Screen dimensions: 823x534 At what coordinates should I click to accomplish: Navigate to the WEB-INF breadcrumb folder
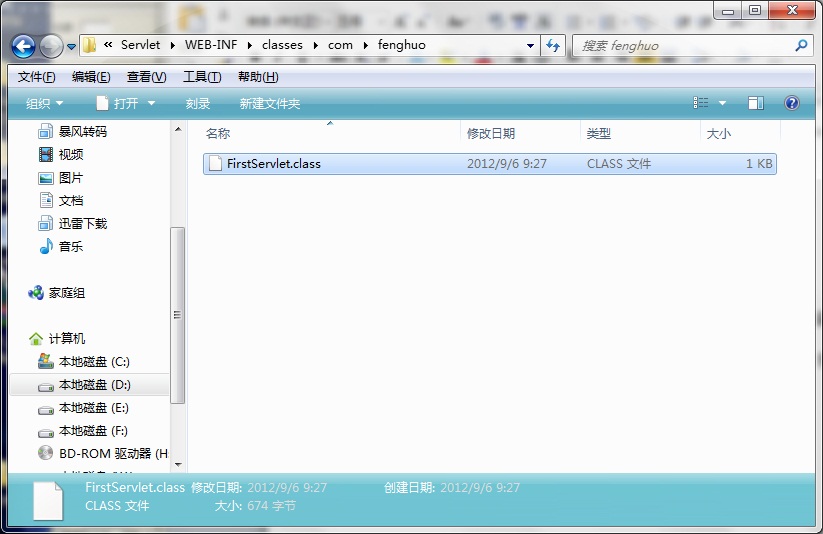tap(211, 45)
